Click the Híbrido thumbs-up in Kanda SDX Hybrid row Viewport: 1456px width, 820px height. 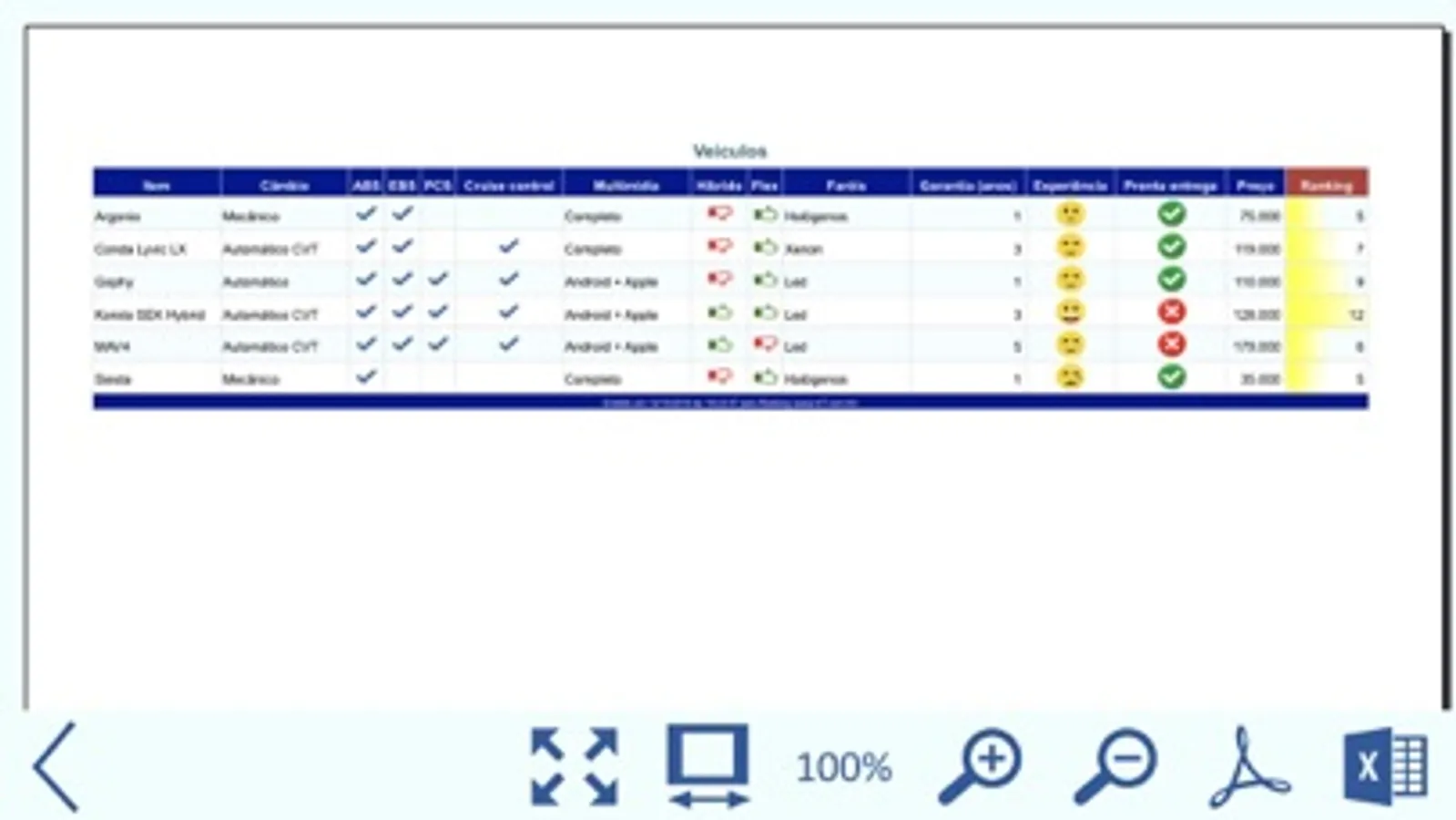[x=719, y=313]
